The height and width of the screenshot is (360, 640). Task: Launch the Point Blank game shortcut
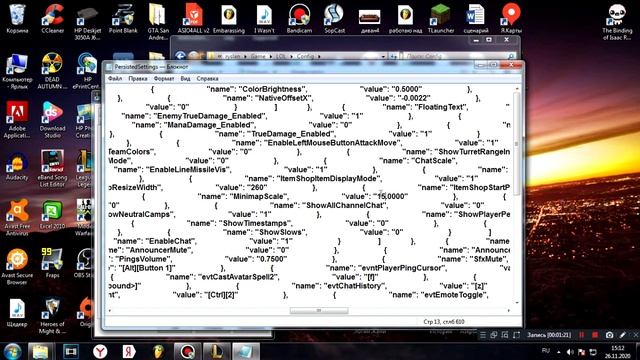(123, 18)
